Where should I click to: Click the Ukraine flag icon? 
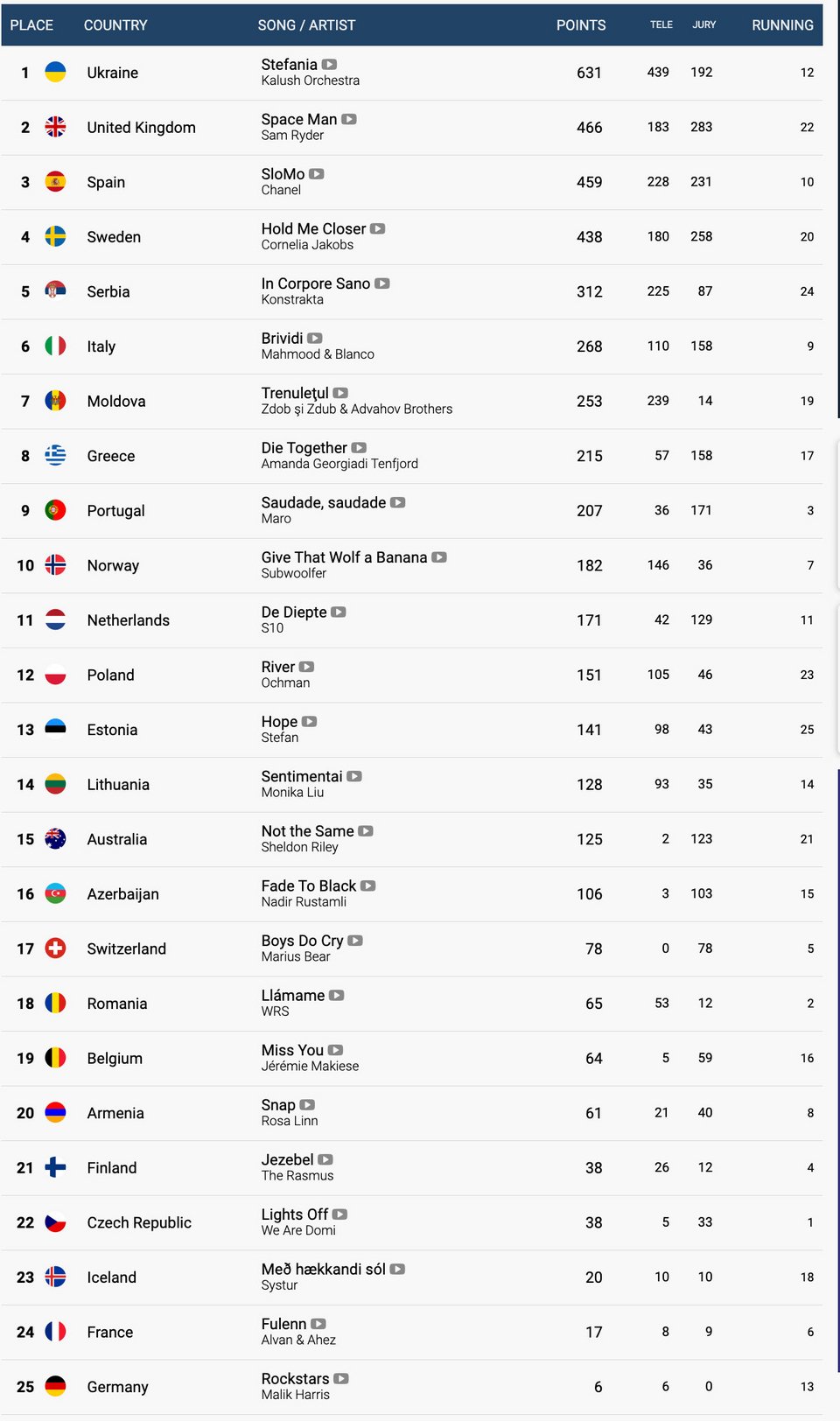55,73
